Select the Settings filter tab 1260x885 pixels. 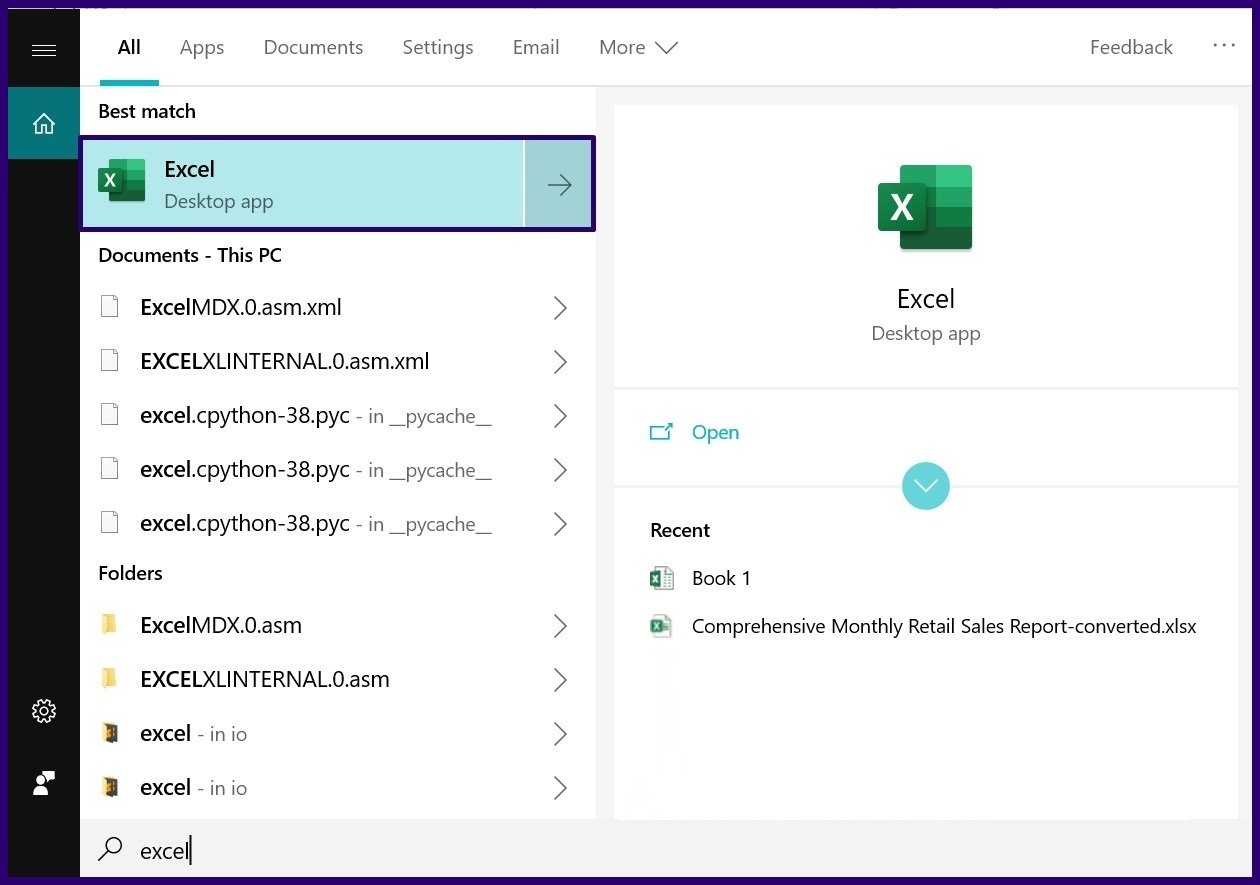tap(438, 47)
